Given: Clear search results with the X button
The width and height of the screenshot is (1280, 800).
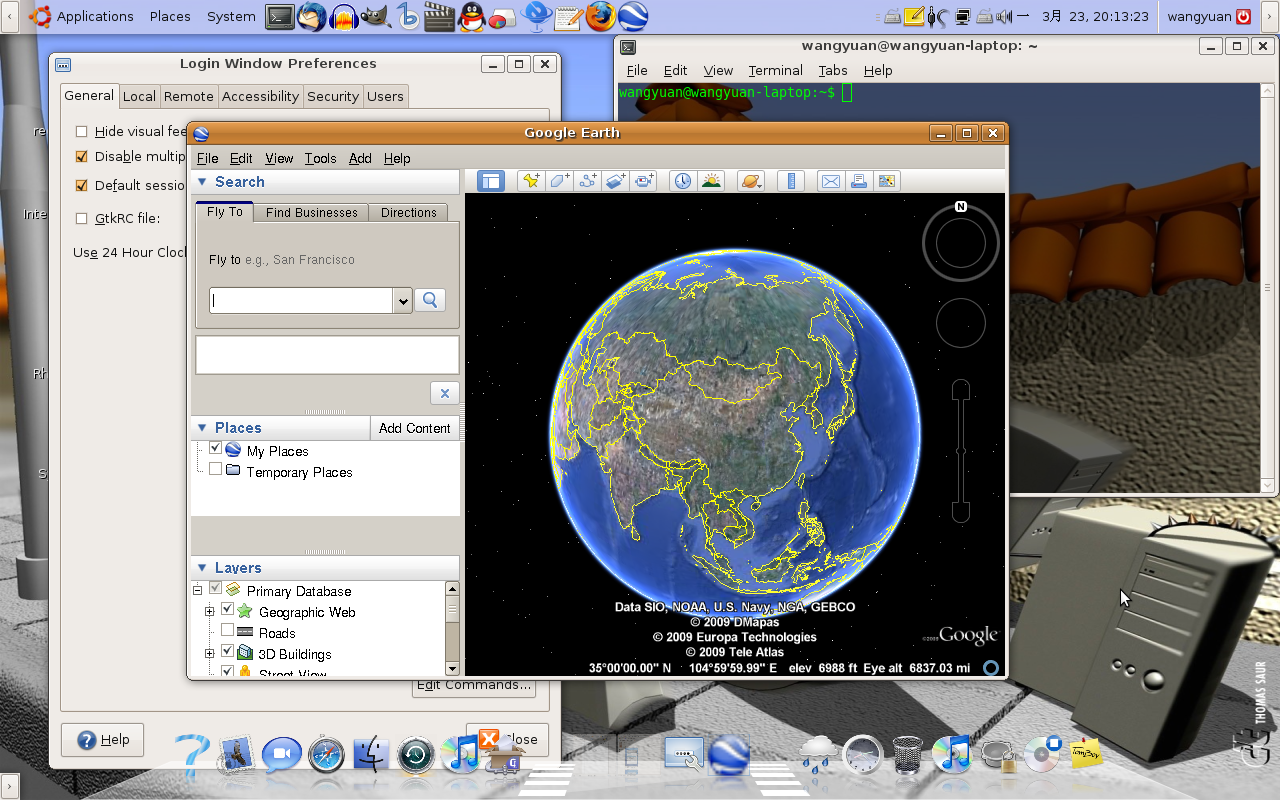Looking at the screenshot, I should click(445, 393).
